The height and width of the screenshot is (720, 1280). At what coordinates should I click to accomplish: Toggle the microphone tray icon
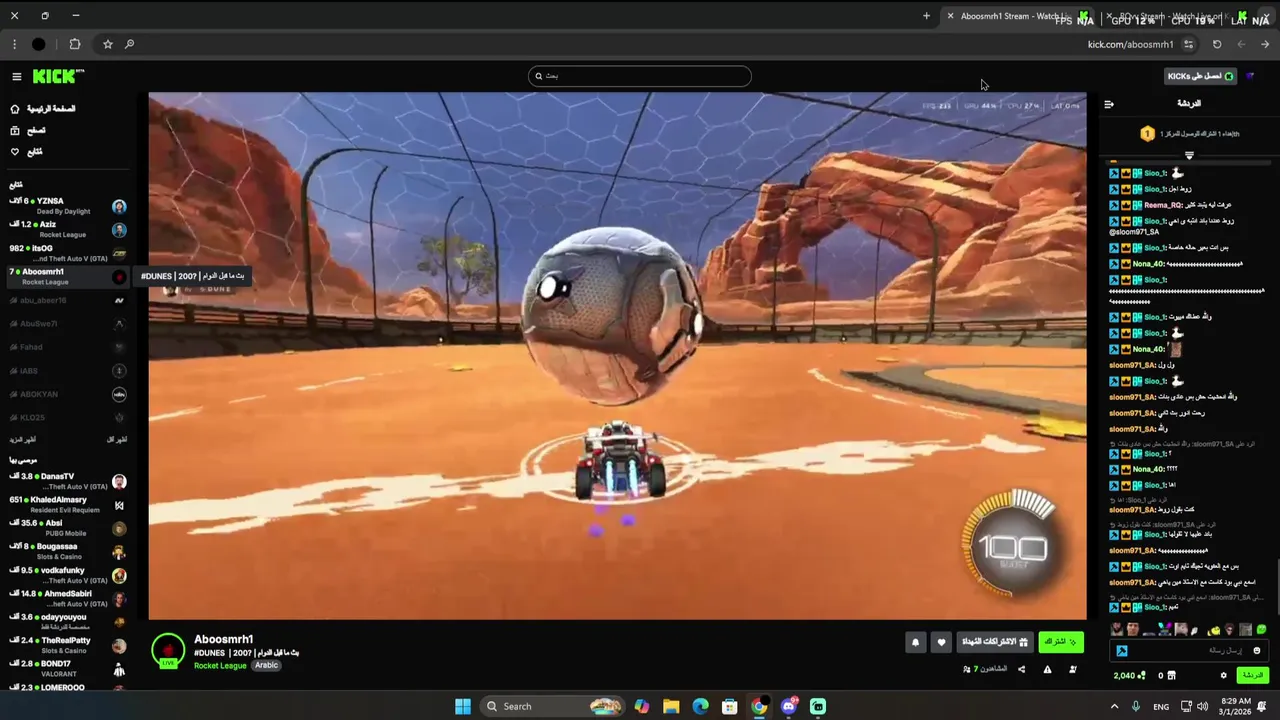pos(1135,706)
